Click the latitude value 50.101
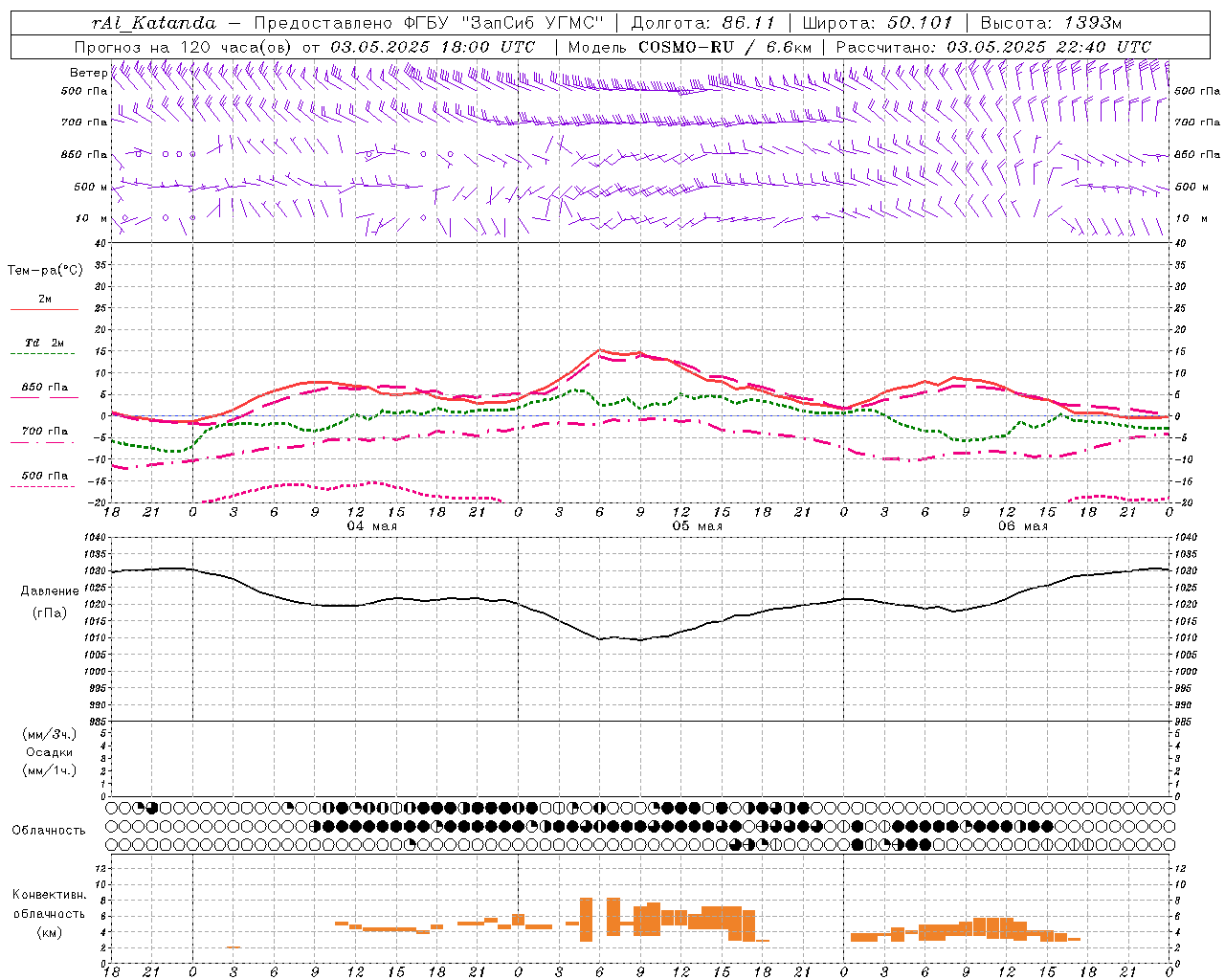Screen dimensions: 1225x980 [920, 23]
